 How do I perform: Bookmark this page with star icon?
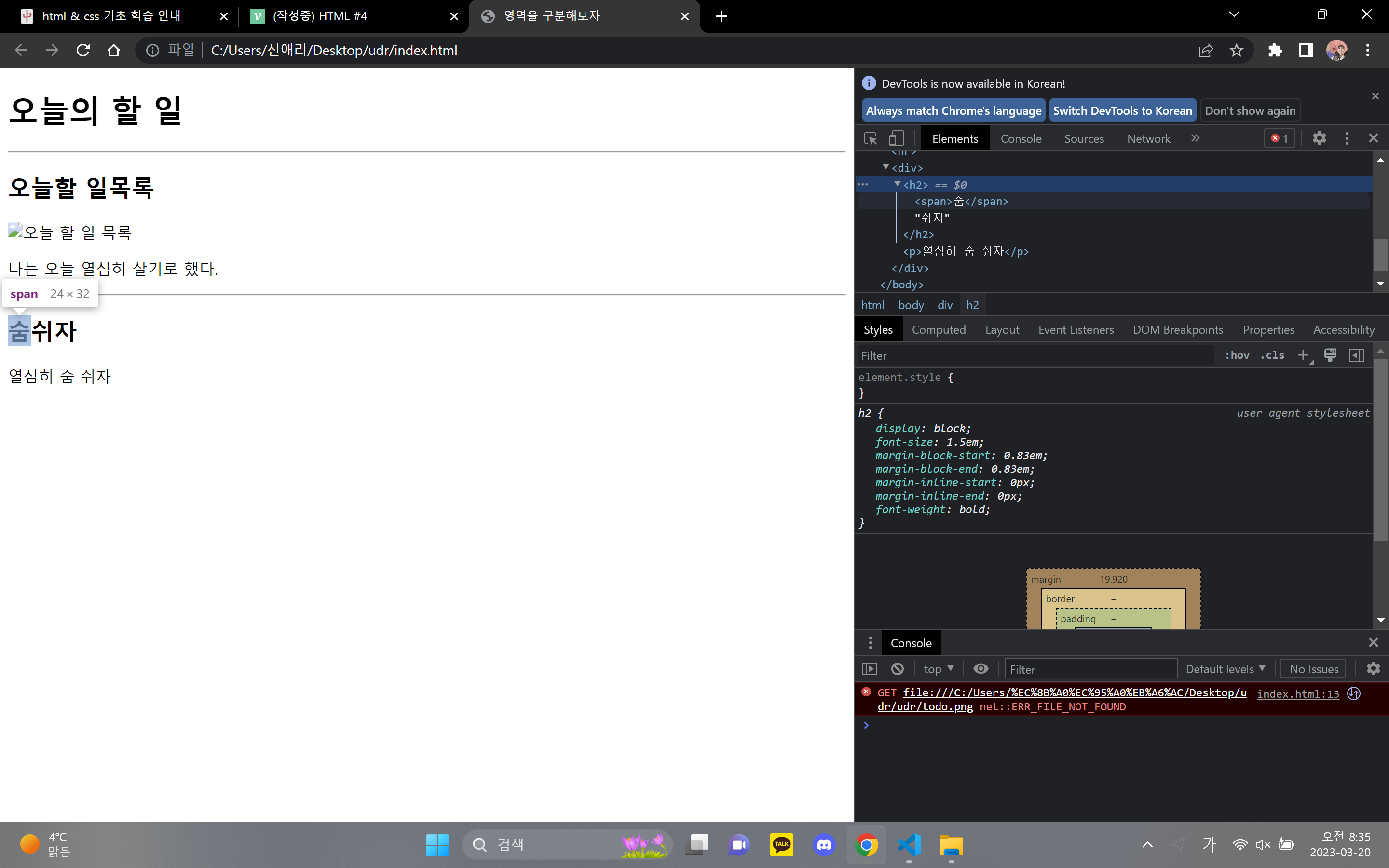[x=1236, y=51]
